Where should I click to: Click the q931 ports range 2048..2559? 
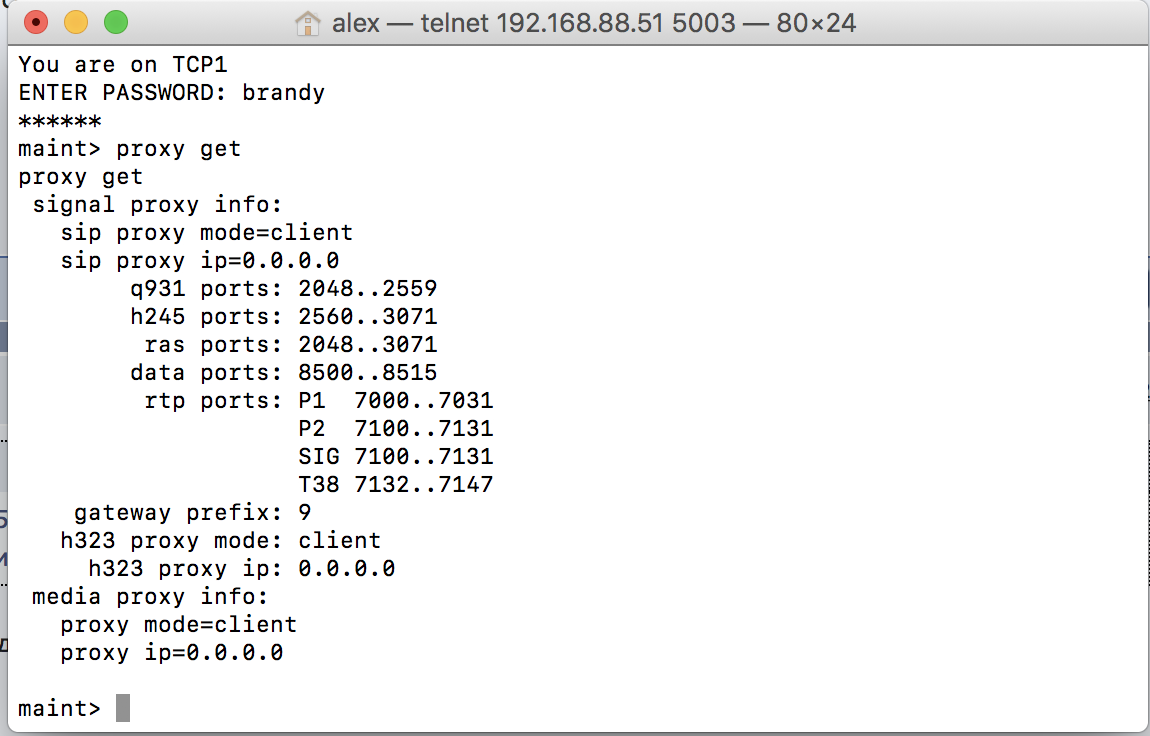367,289
